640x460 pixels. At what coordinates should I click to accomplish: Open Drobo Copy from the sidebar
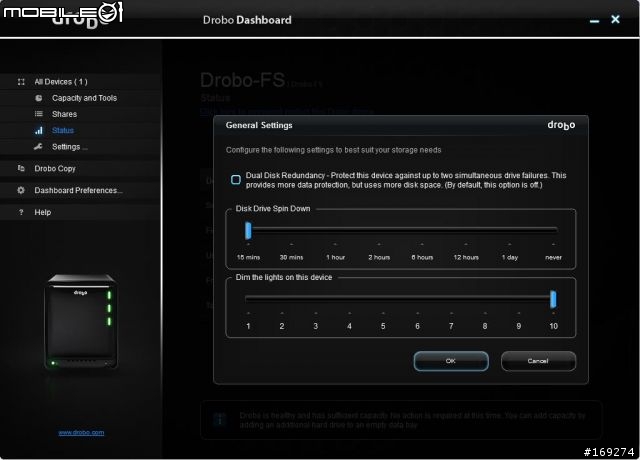pyautogui.click(x=55, y=168)
